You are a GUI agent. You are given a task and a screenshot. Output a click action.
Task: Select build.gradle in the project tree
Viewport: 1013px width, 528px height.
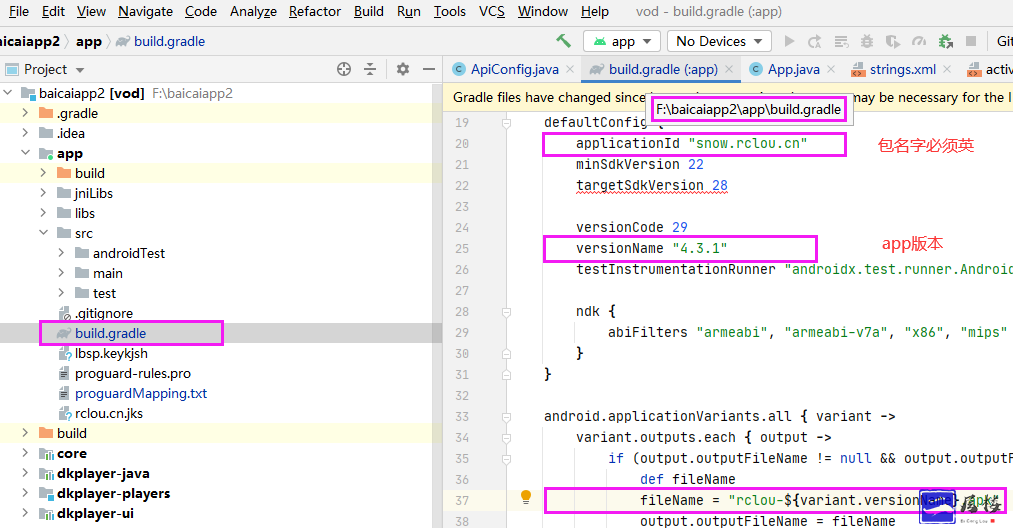(x=110, y=333)
